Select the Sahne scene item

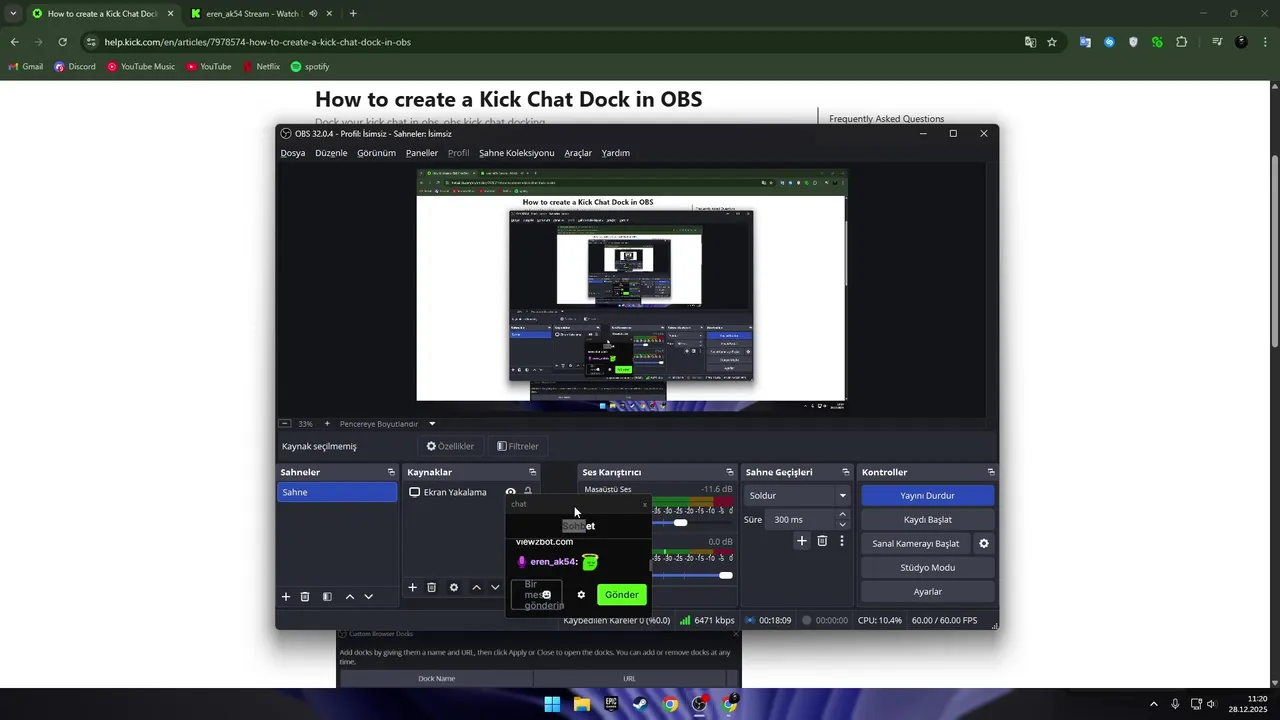click(337, 492)
